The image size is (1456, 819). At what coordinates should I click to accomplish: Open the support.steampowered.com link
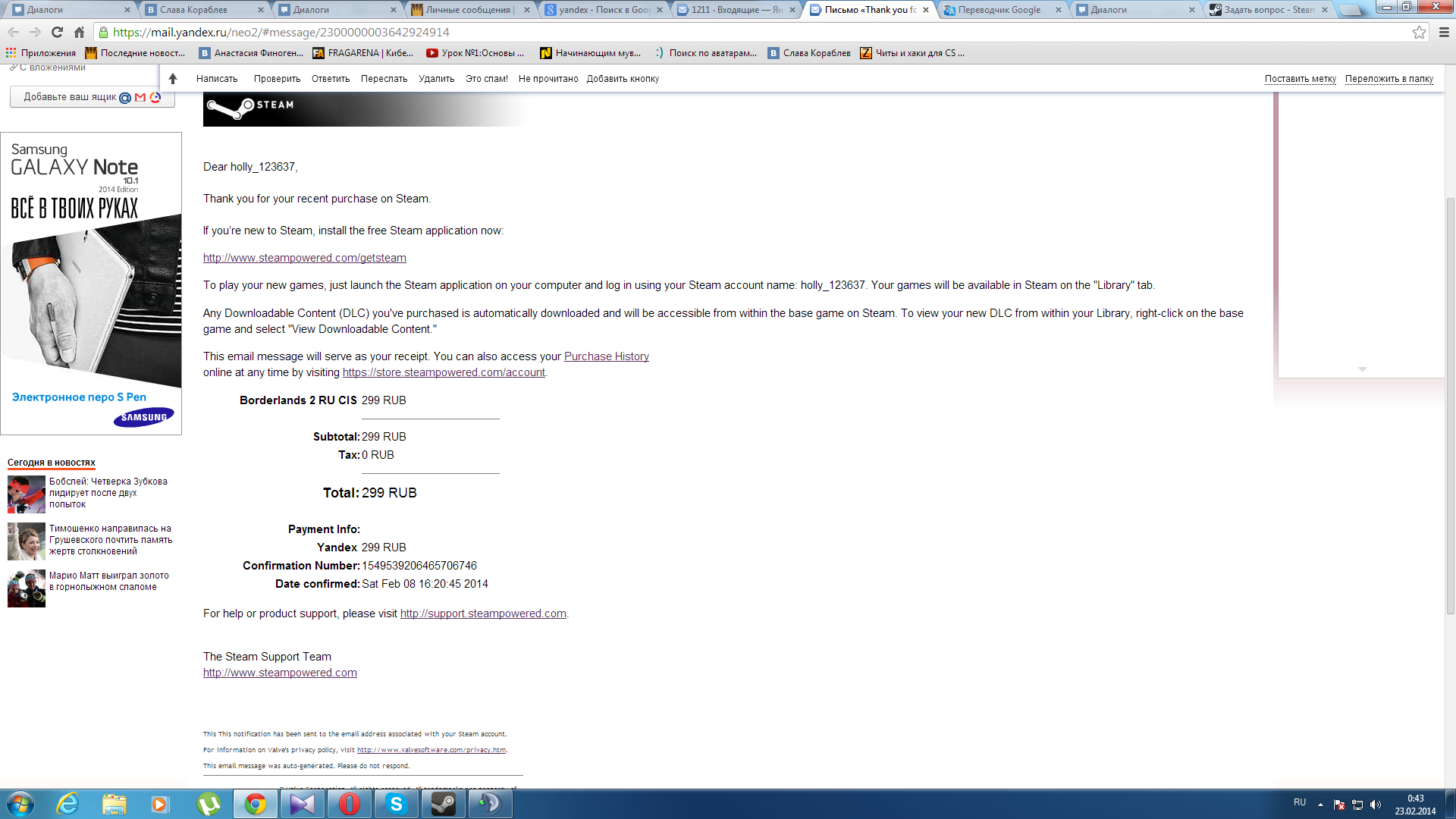click(x=483, y=613)
